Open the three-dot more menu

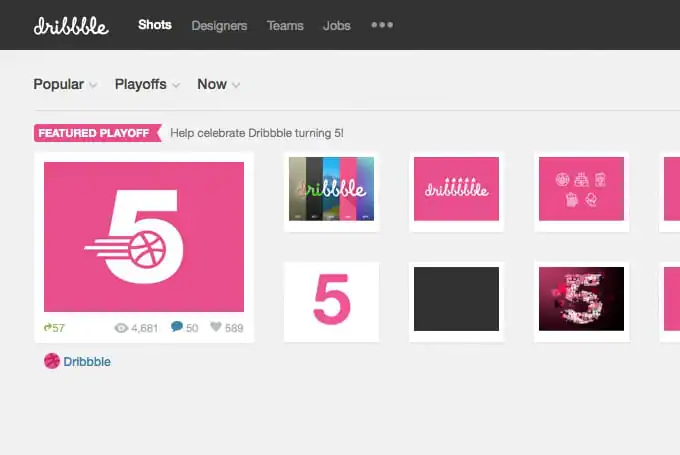[382, 25]
